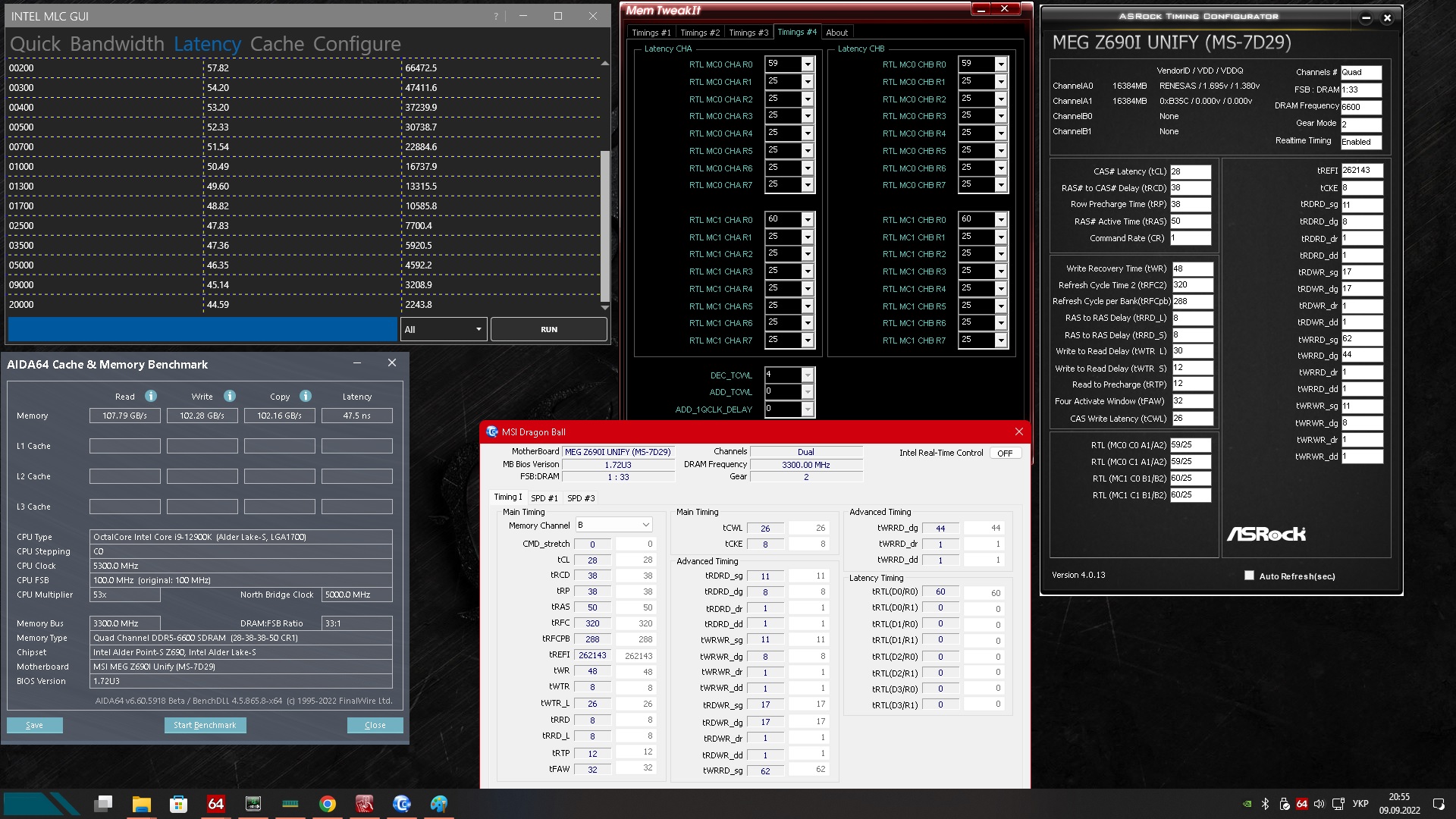Enable the Auto Refresh checkbox

(x=1249, y=576)
